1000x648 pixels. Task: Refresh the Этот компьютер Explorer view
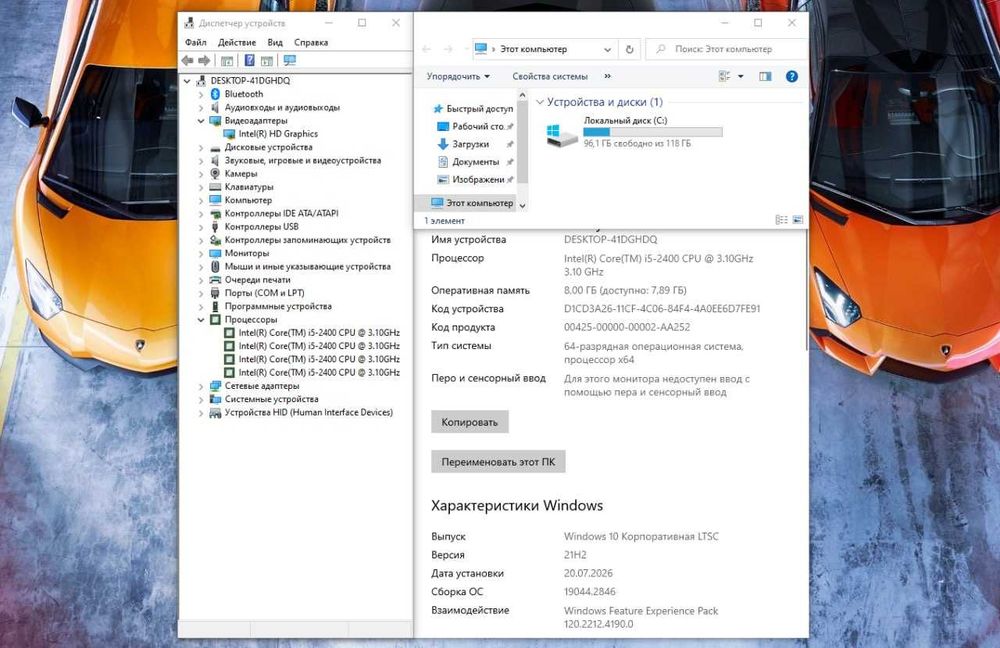(629, 49)
